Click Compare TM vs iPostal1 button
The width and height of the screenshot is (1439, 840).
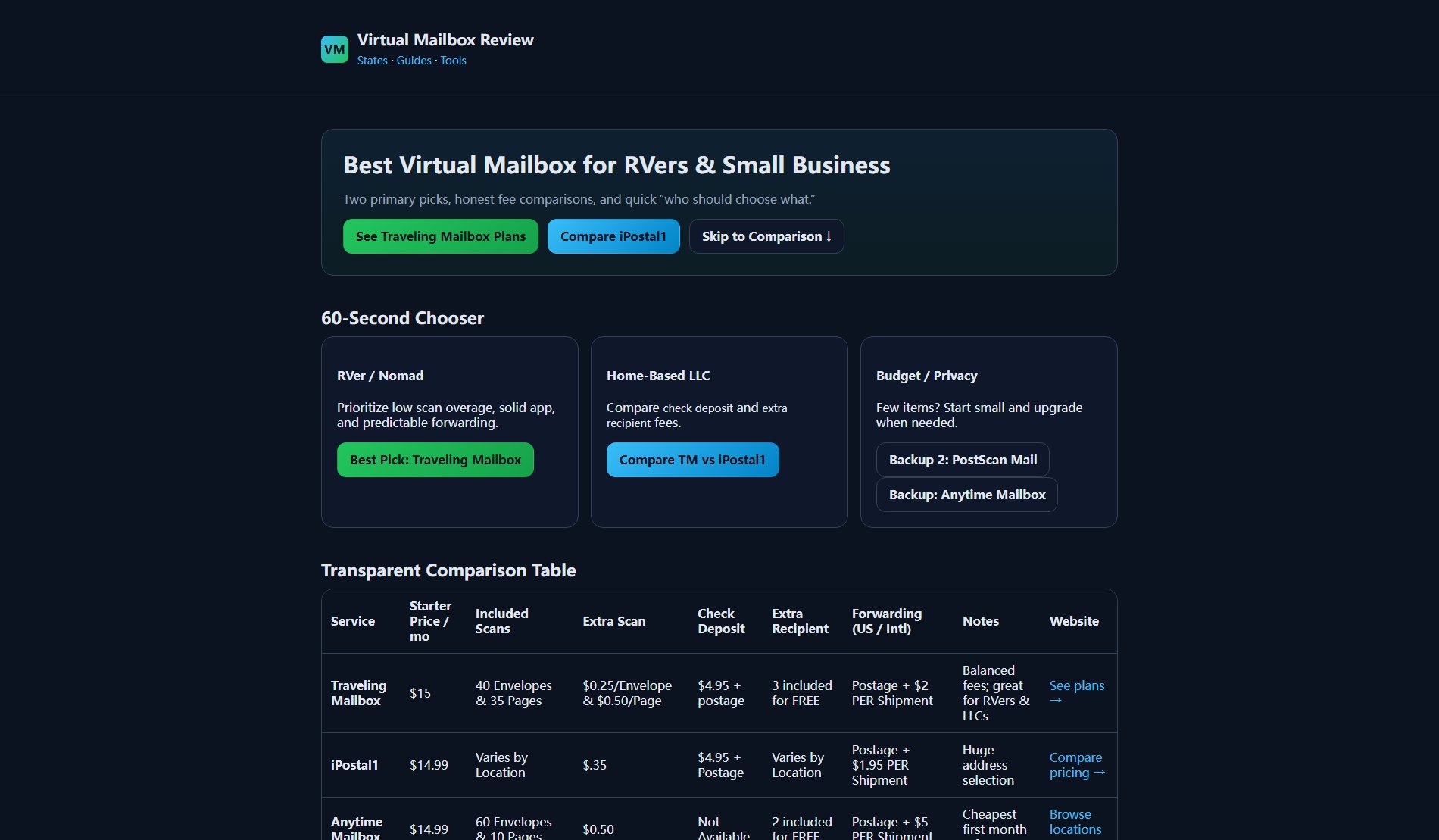pos(692,460)
